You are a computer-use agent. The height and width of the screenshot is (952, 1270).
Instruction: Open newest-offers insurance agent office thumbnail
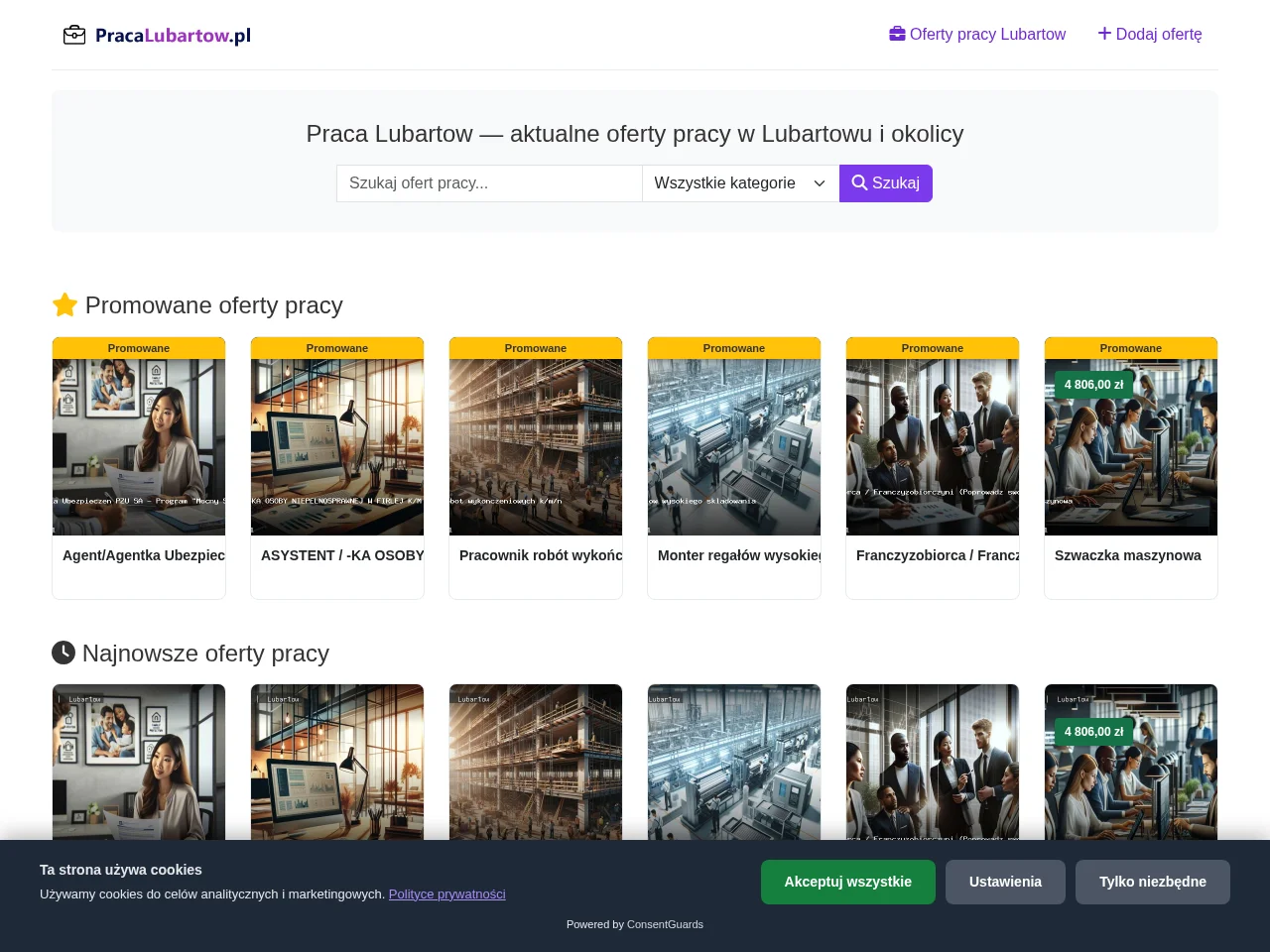click(139, 762)
